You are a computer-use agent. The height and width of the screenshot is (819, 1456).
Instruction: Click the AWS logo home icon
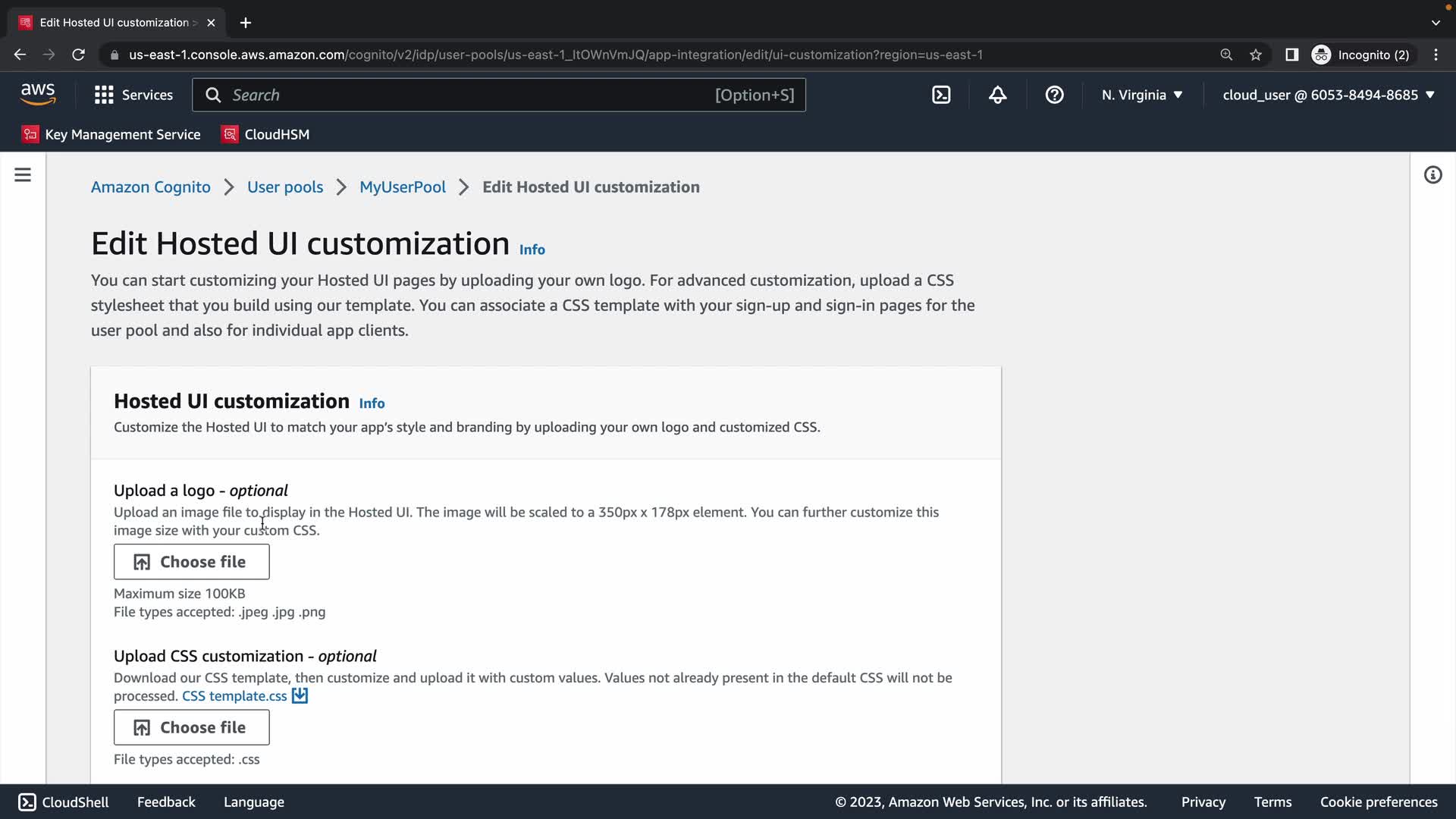[38, 94]
